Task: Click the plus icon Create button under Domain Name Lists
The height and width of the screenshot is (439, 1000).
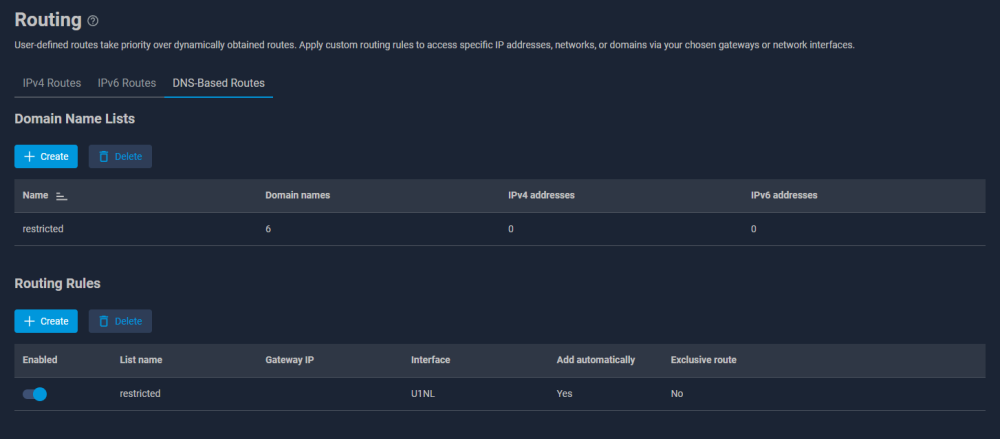Action: 46,156
